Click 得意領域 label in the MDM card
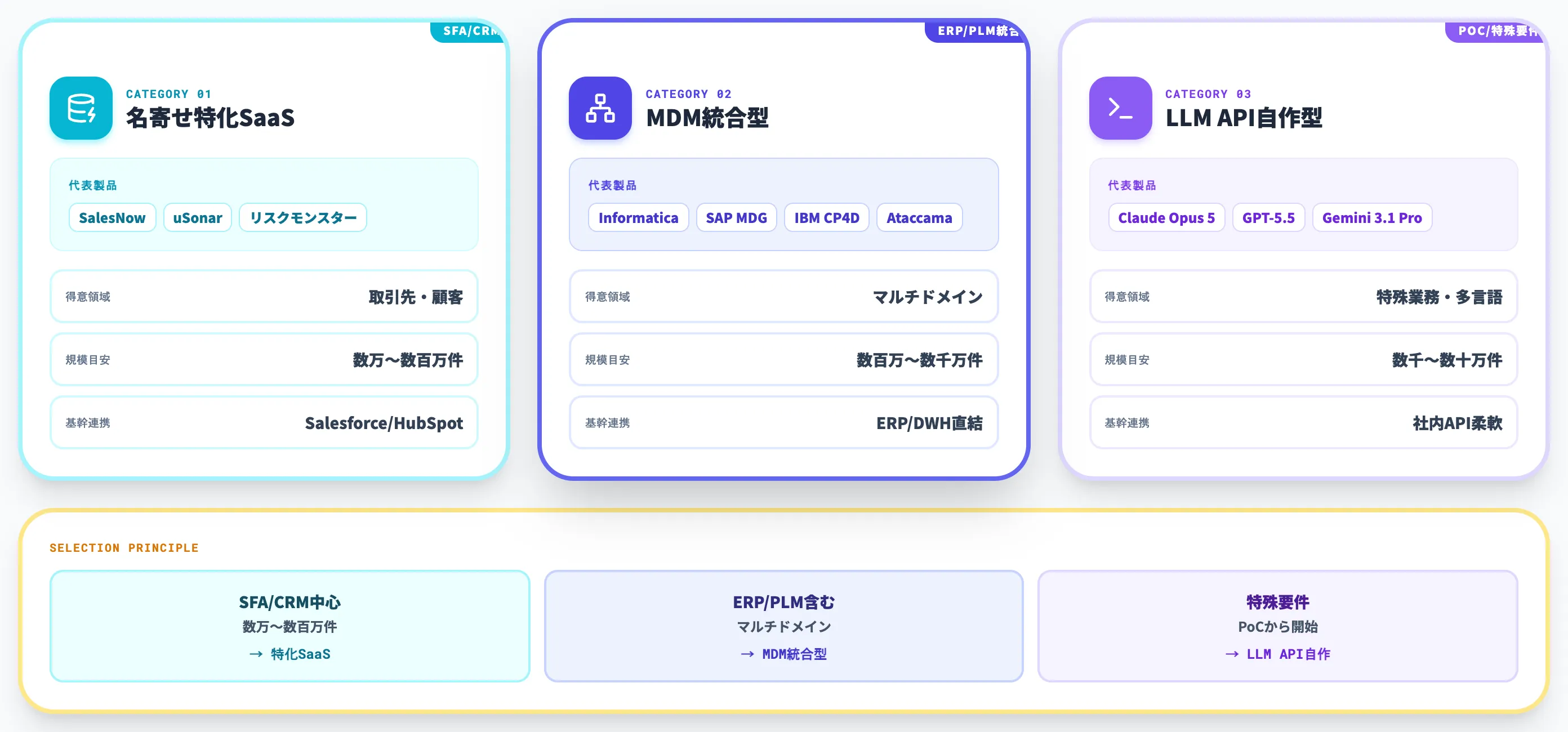 [x=608, y=297]
